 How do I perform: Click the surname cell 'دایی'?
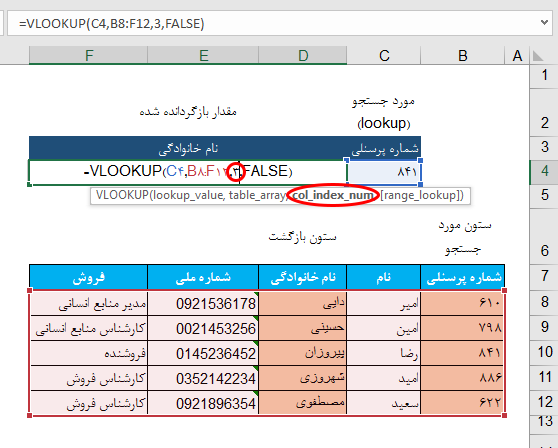coord(303,303)
